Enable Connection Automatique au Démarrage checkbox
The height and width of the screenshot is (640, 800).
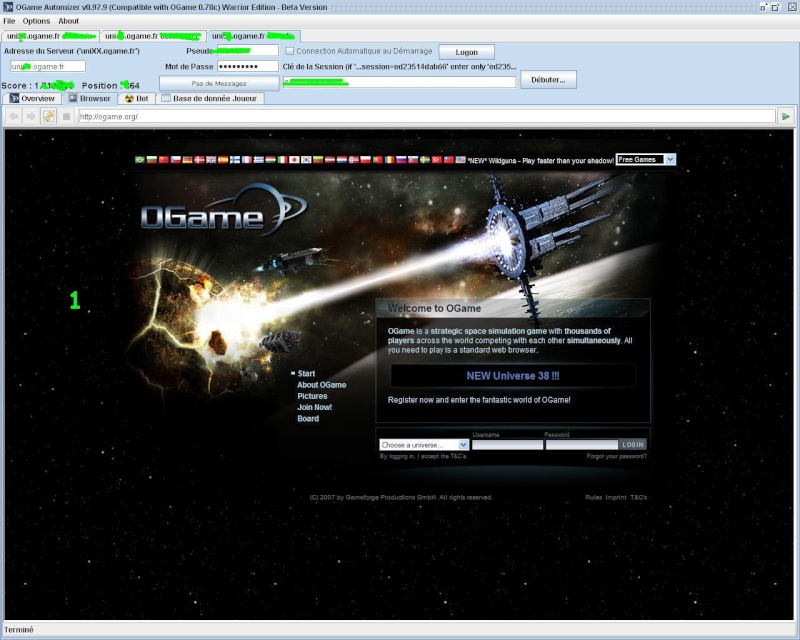pyautogui.click(x=290, y=51)
